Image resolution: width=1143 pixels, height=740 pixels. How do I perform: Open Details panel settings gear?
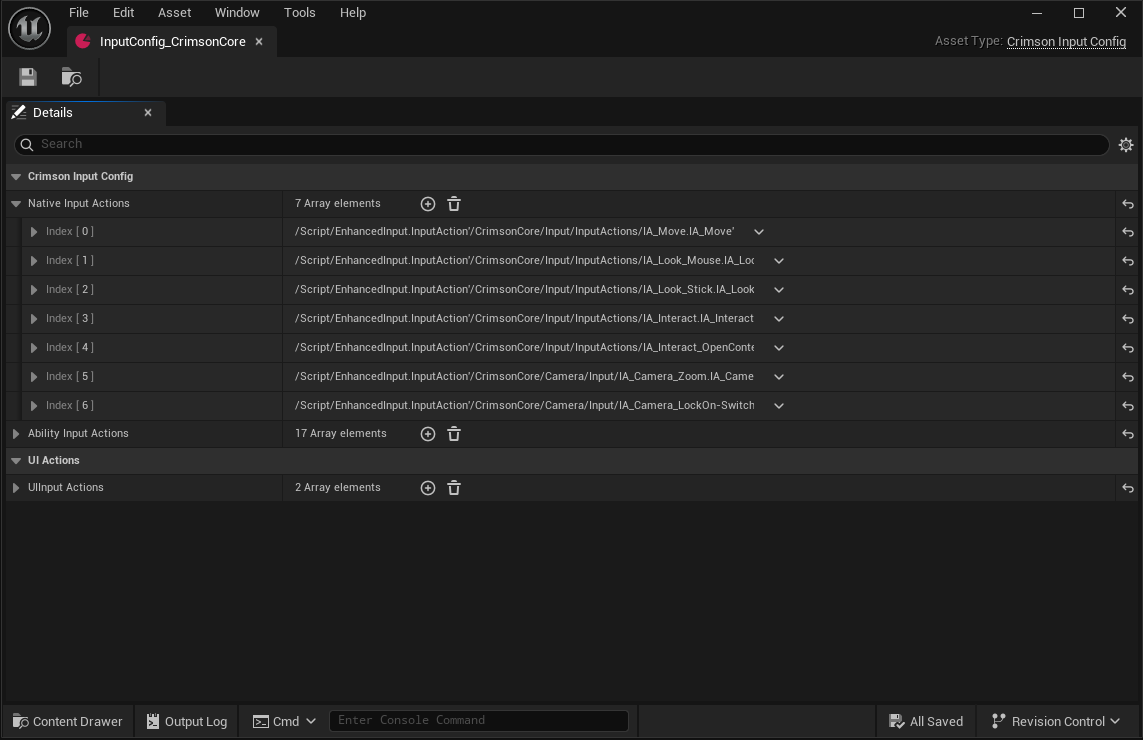click(1126, 144)
